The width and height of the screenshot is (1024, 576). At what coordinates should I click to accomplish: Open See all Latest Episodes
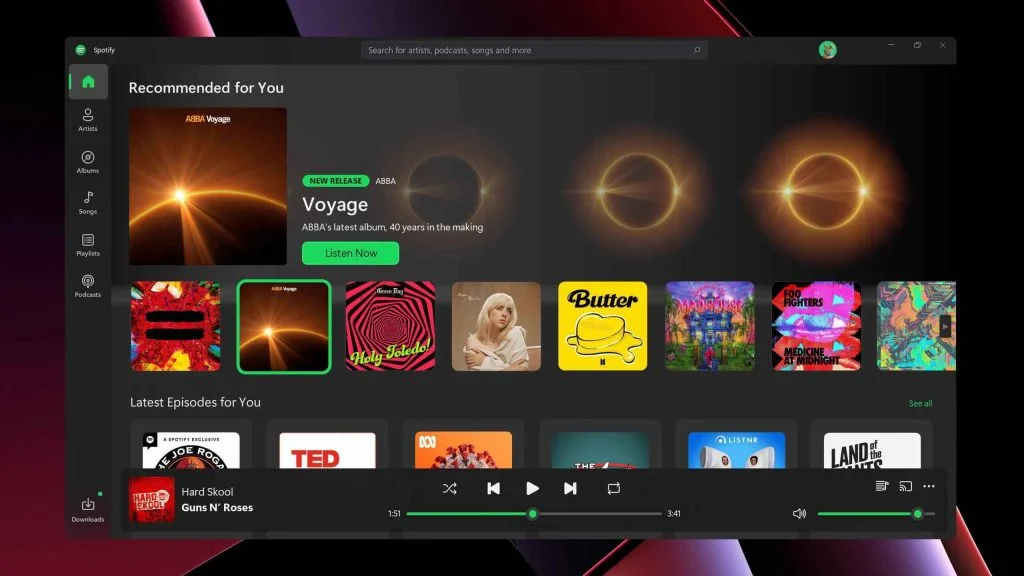920,402
